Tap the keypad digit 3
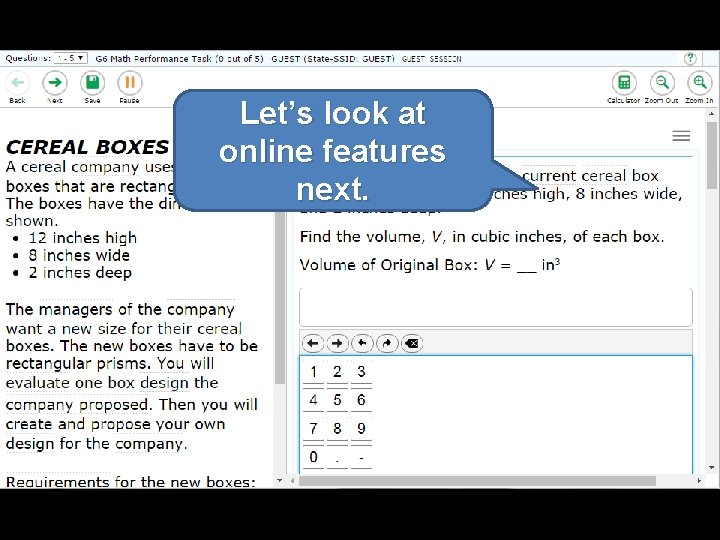720x540 pixels. (x=361, y=371)
